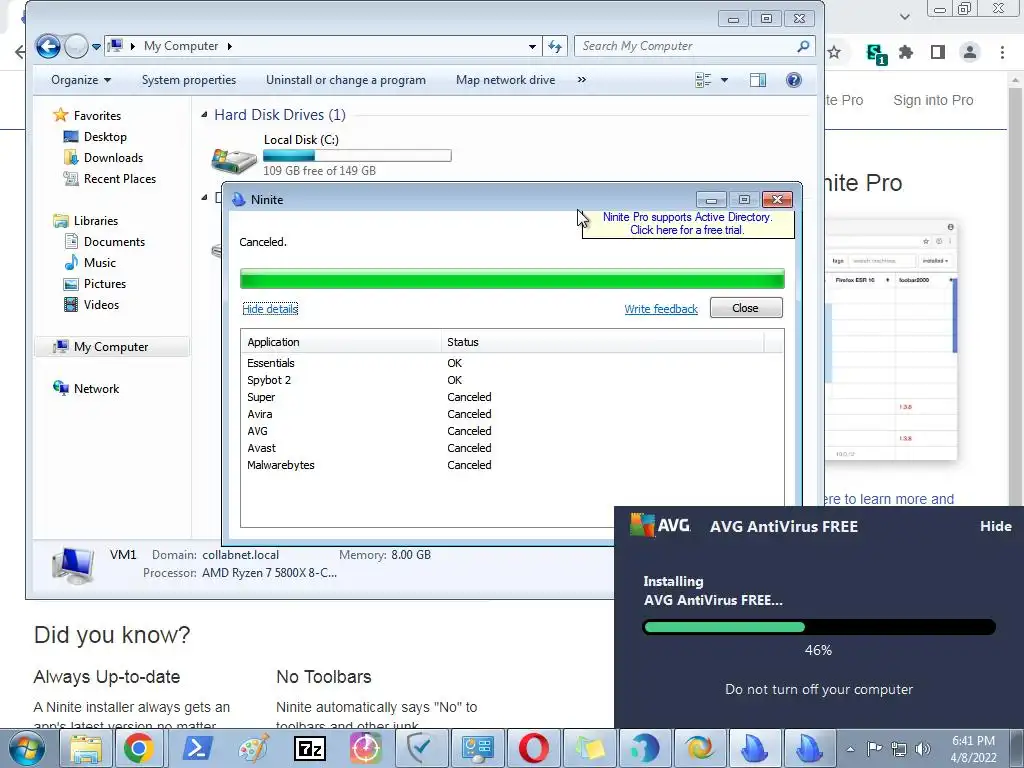This screenshot has width=1024, height=768.
Task: Show hidden tray icons arrow
Action: tap(850, 749)
